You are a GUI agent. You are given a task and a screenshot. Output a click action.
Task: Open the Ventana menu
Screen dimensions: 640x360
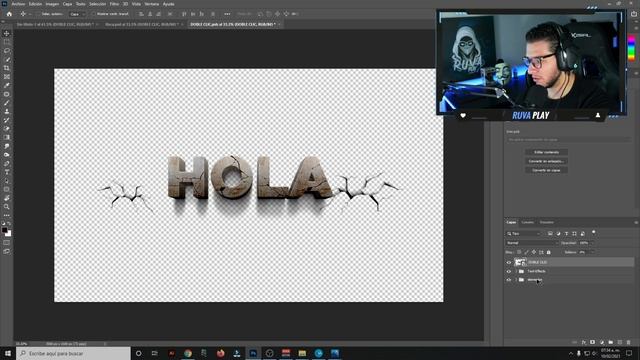tap(151, 4)
